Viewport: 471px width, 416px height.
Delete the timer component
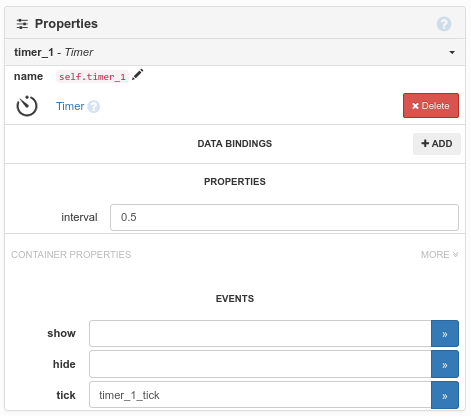click(431, 106)
